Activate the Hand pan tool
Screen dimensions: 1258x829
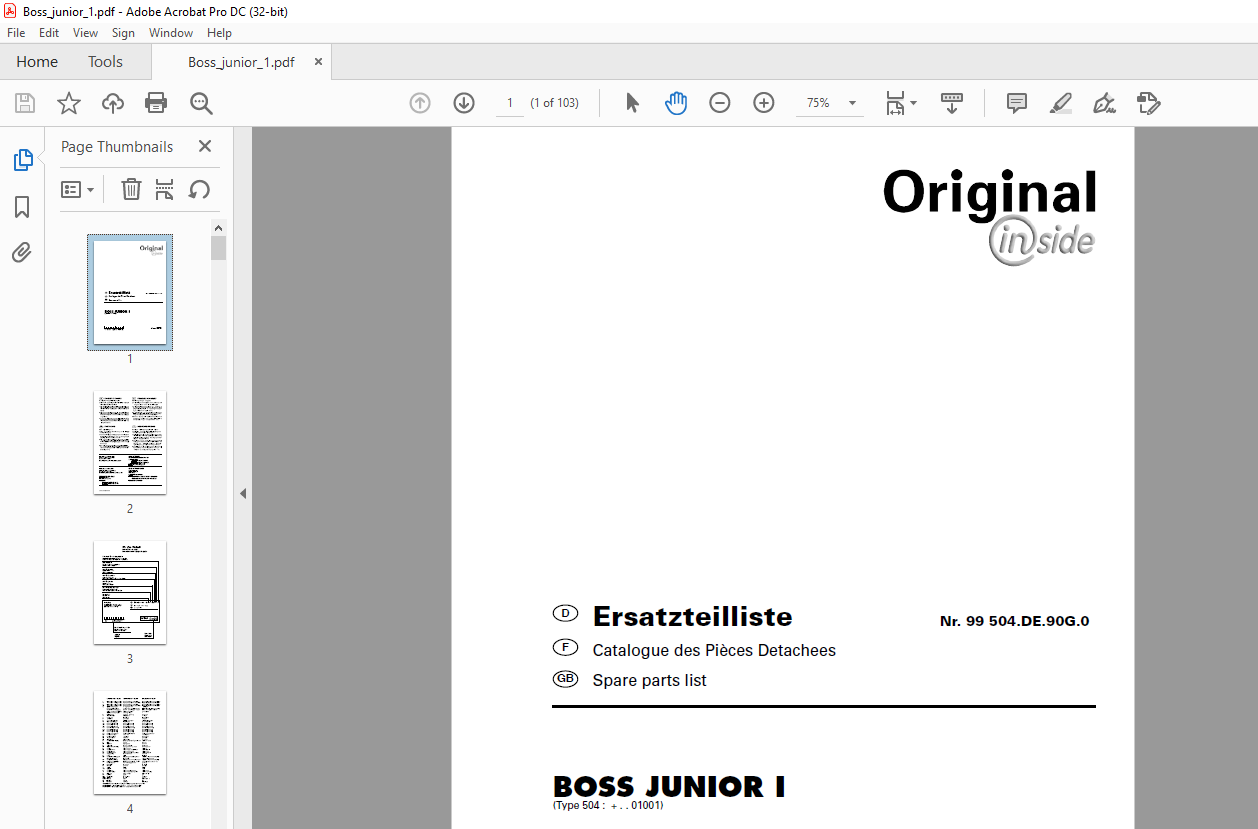[x=676, y=103]
